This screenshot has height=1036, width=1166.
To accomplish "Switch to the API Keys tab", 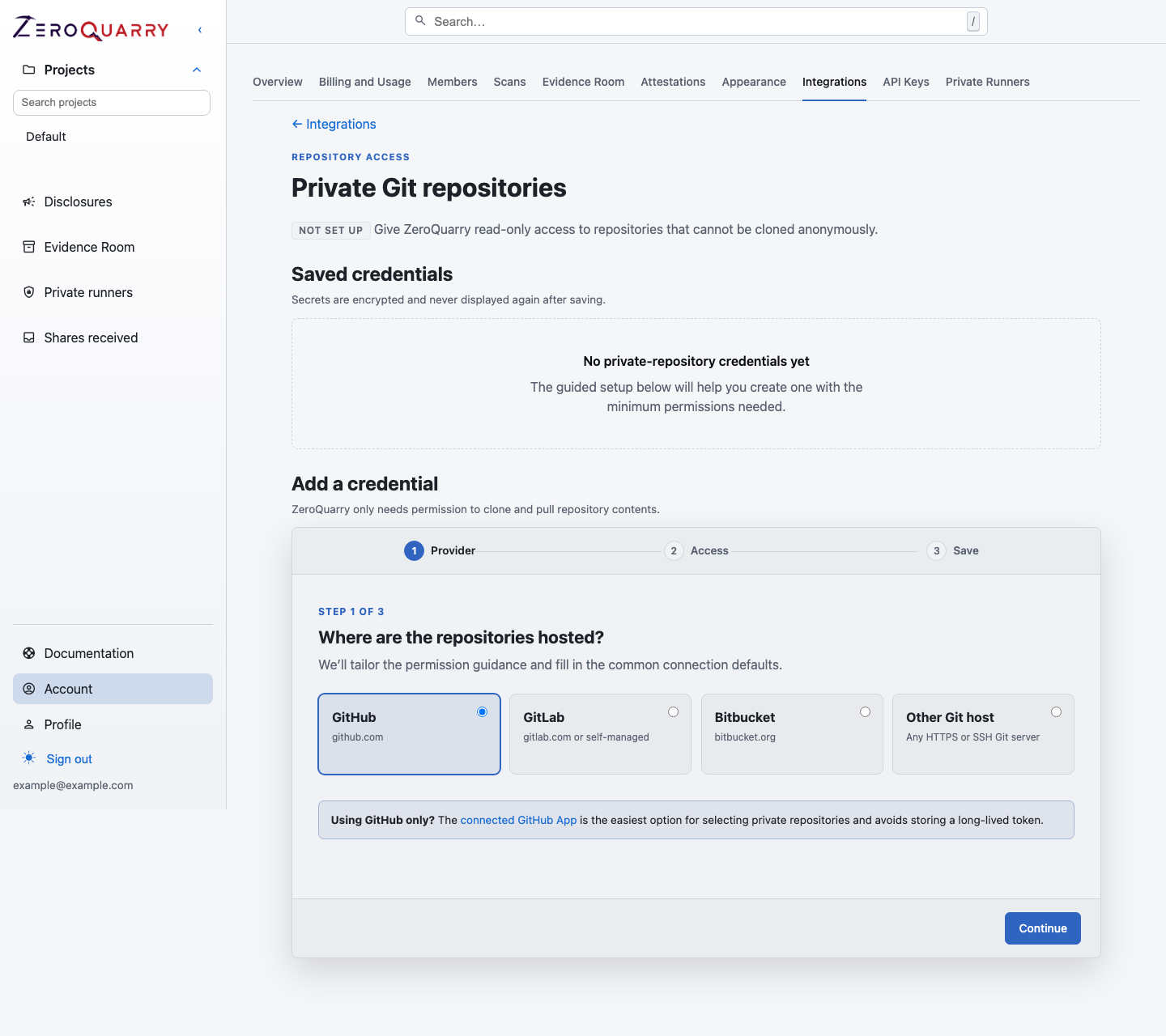I will [906, 82].
